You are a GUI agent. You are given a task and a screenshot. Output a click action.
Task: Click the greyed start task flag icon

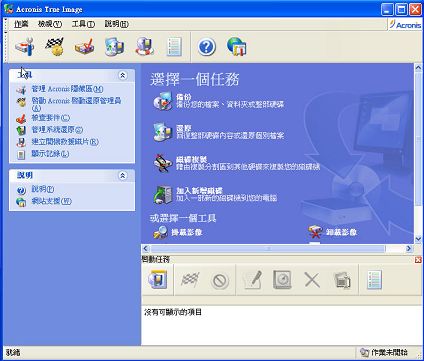[x=190, y=280]
